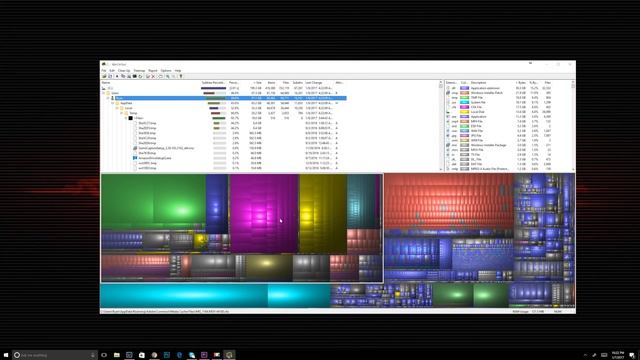
Task: Sort by the Last Change column header
Action: (313, 82)
